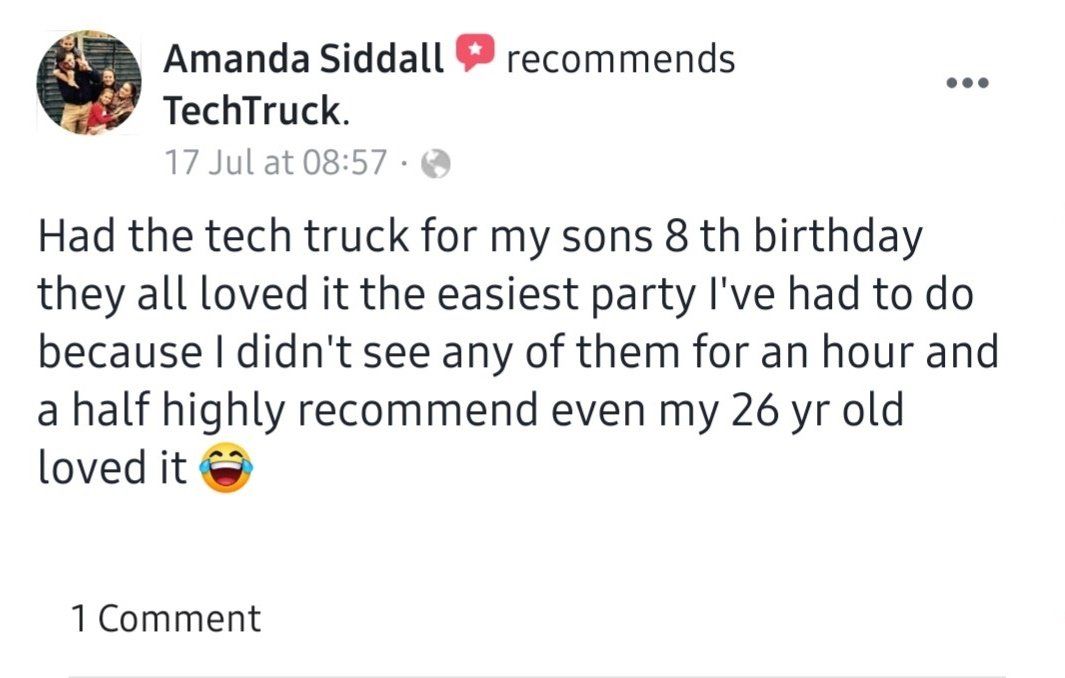This screenshot has height=678, width=1065.
Task: Click the line starting "Had the tech truck"
Action: point(480,239)
